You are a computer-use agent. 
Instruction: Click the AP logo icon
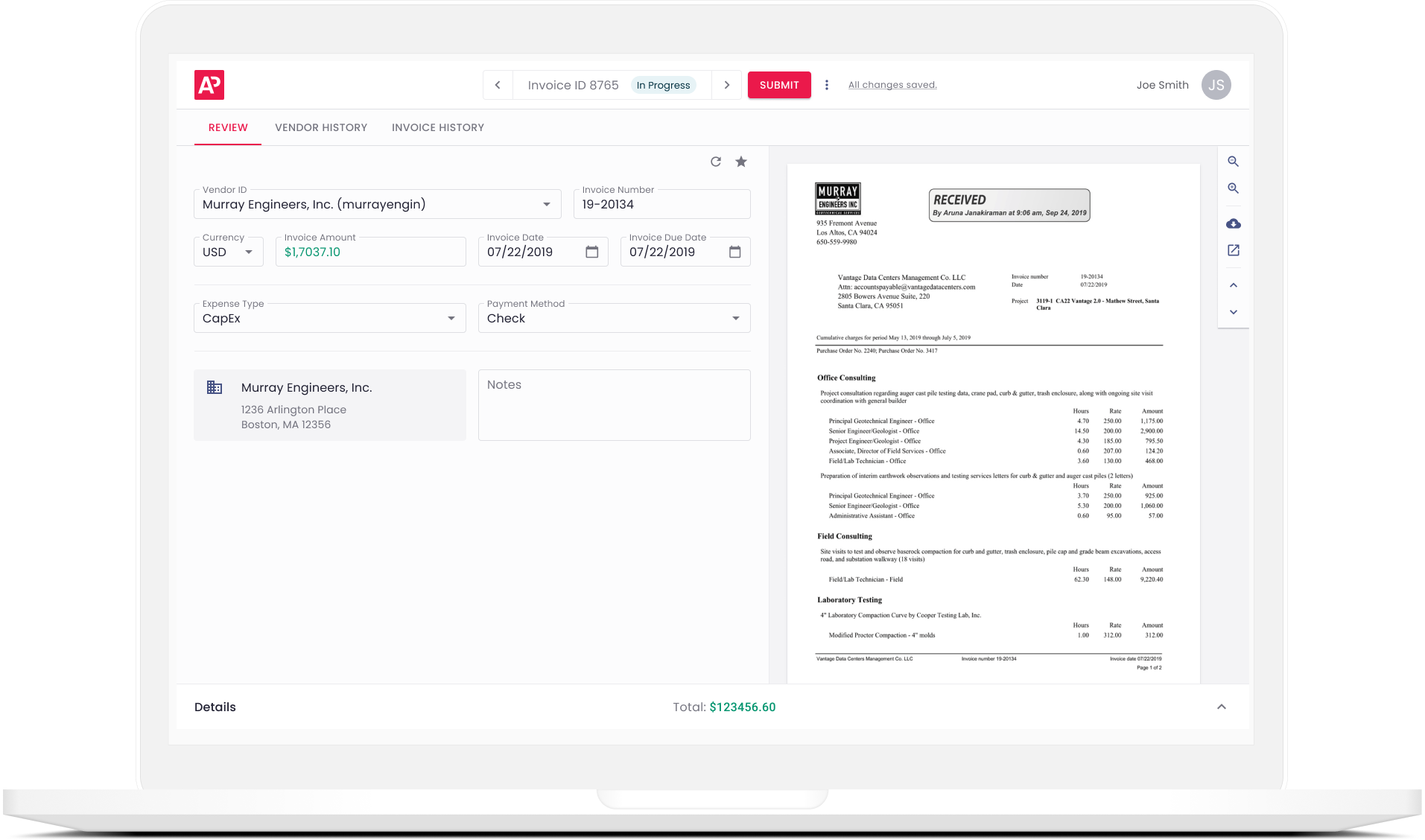(209, 85)
